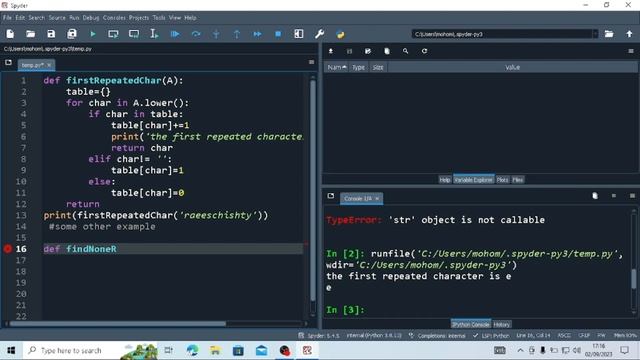Screen dimensions: 640x360
Task: Switch to the Plots tab
Action: pos(502,180)
